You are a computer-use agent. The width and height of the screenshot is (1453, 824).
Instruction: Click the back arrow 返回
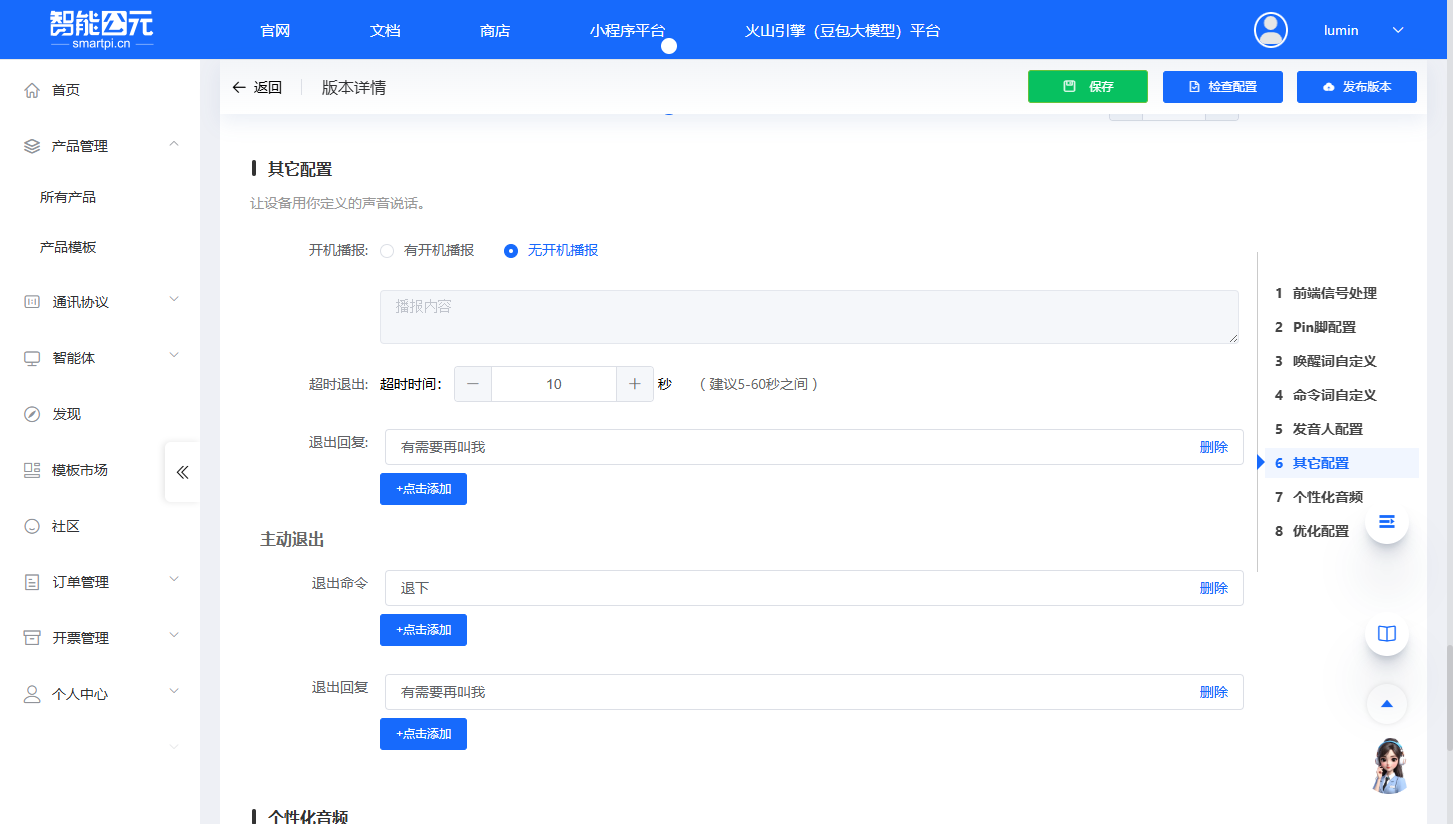point(257,87)
